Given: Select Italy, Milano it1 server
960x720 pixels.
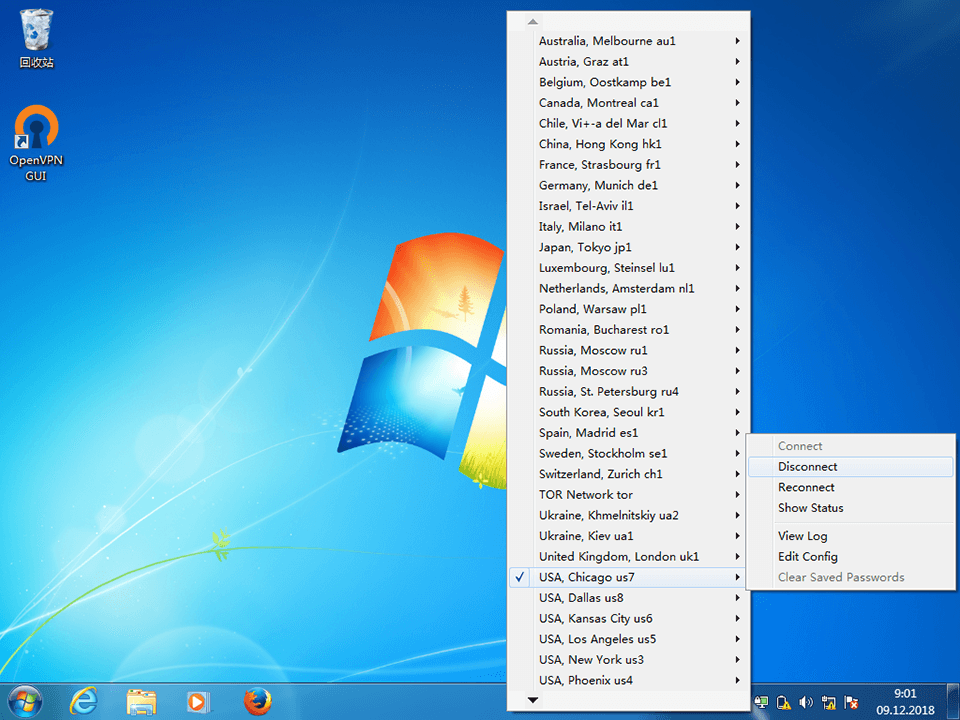Looking at the screenshot, I should (628, 227).
